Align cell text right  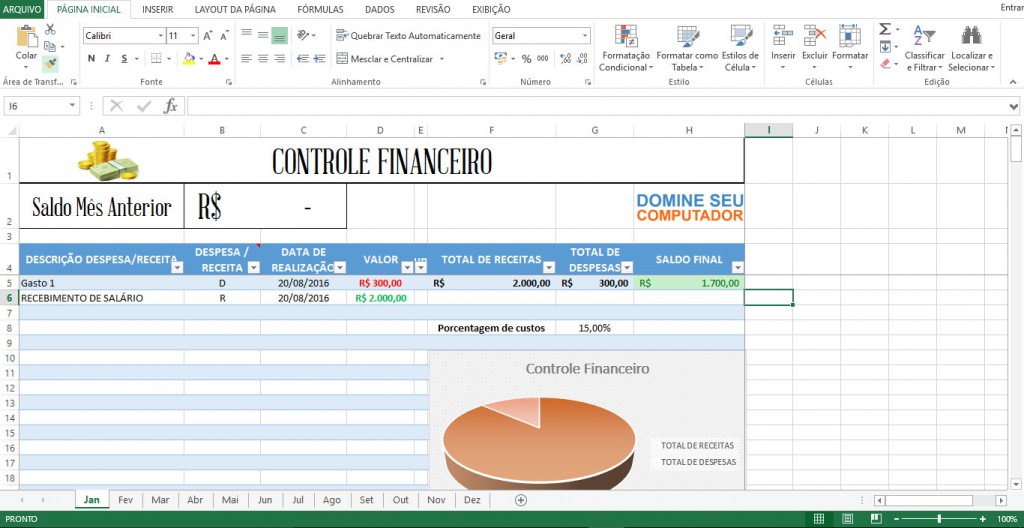(x=280, y=59)
